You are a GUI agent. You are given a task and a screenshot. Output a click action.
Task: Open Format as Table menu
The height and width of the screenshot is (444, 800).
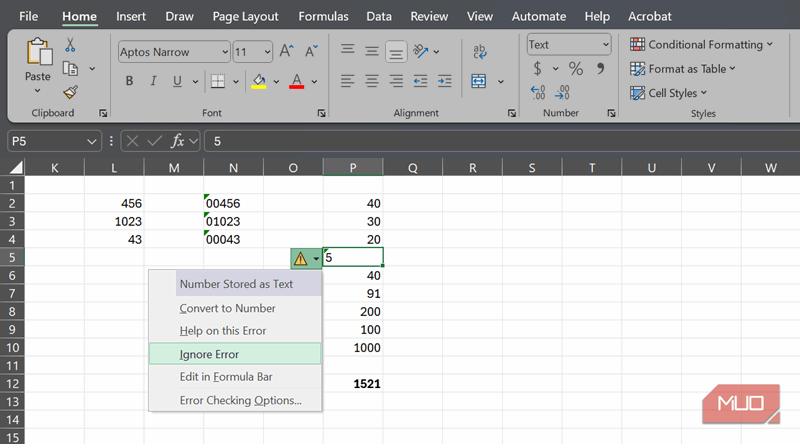click(683, 68)
